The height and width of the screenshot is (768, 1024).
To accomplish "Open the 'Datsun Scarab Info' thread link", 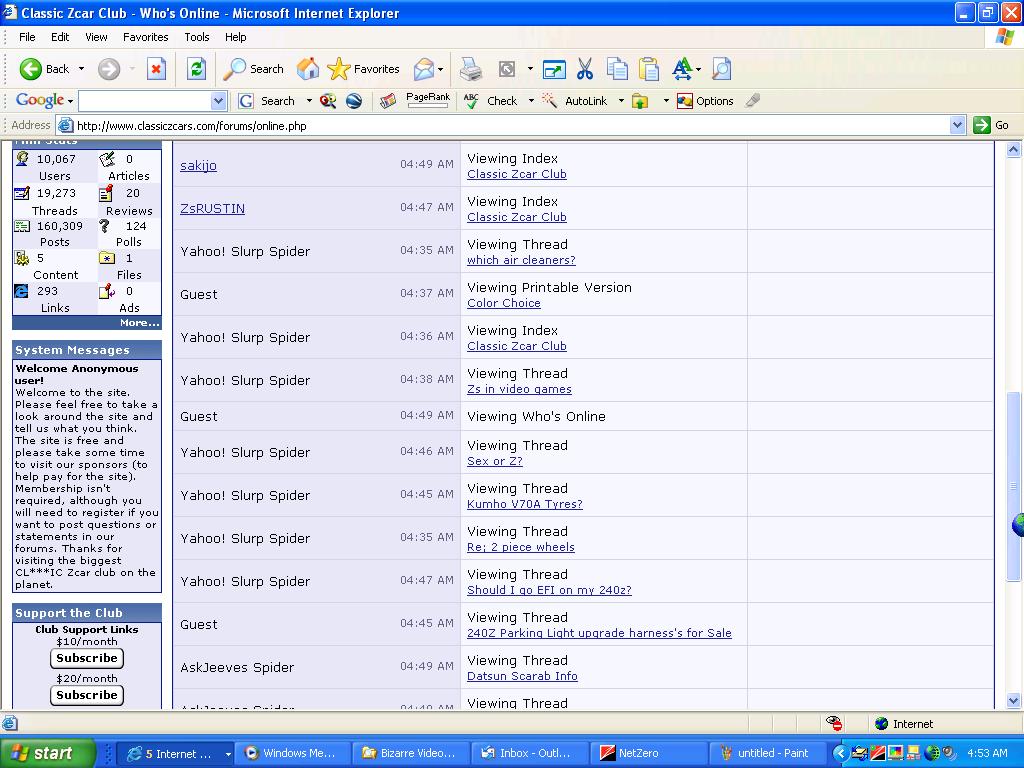I will coord(522,676).
